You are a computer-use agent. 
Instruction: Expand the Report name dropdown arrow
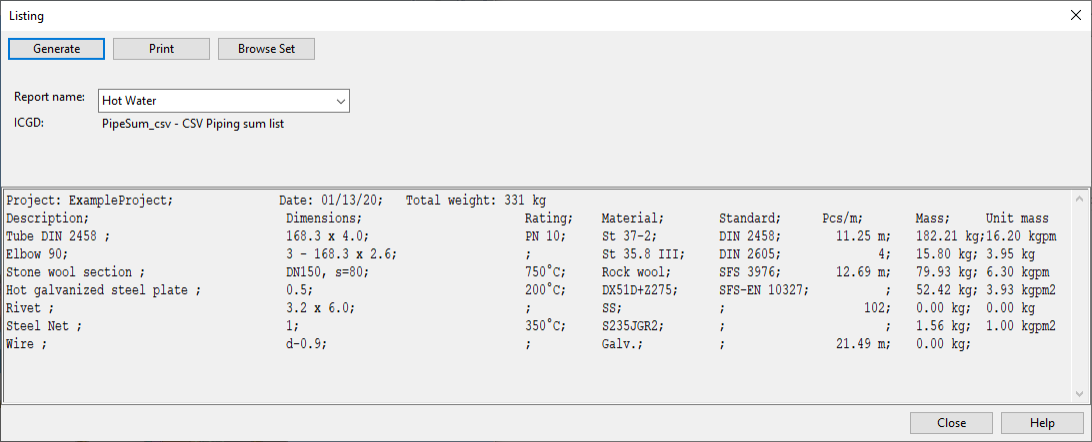point(340,101)
